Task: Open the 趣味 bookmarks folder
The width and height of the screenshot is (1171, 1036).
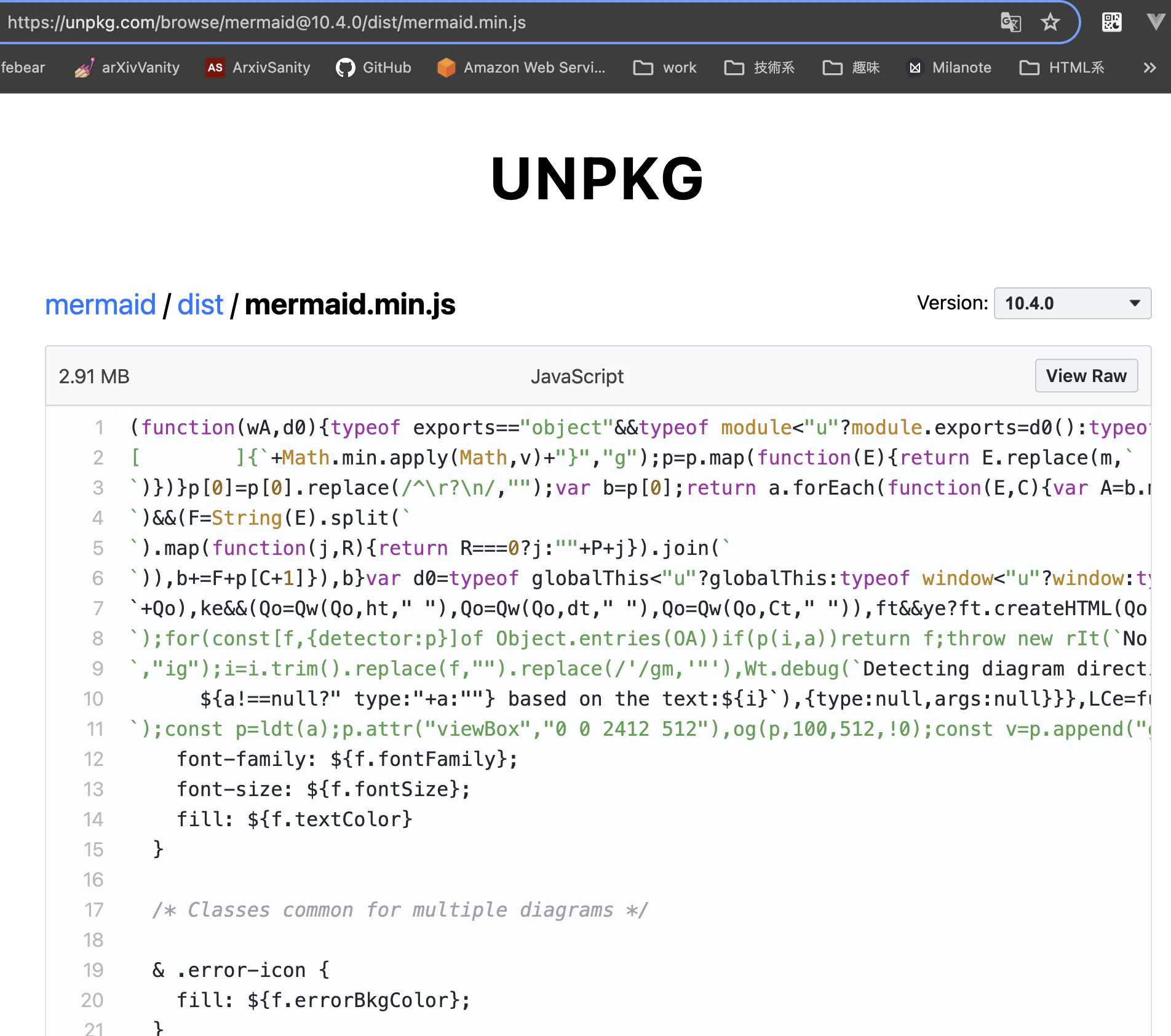Action: click(x=851, y=68)
